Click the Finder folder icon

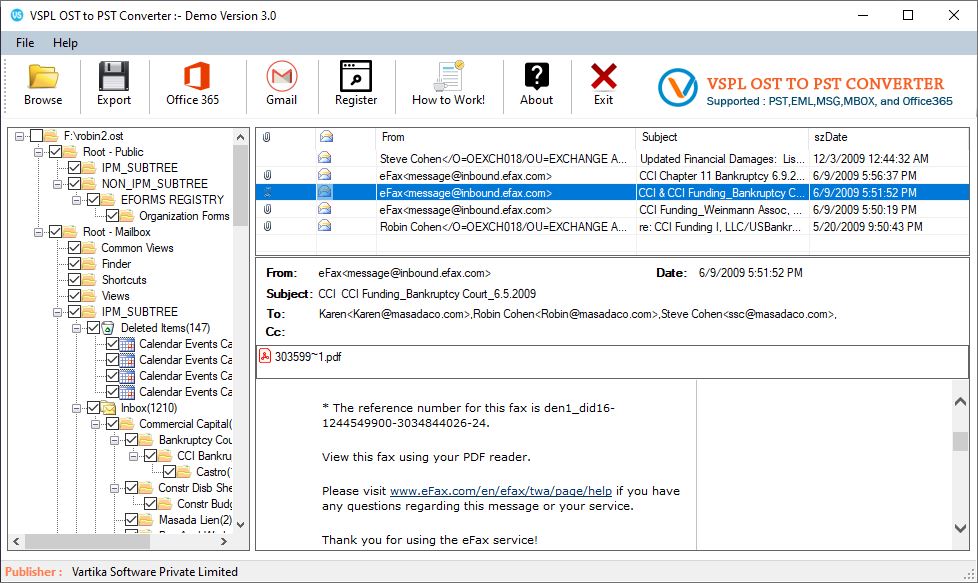coord(89,264)
